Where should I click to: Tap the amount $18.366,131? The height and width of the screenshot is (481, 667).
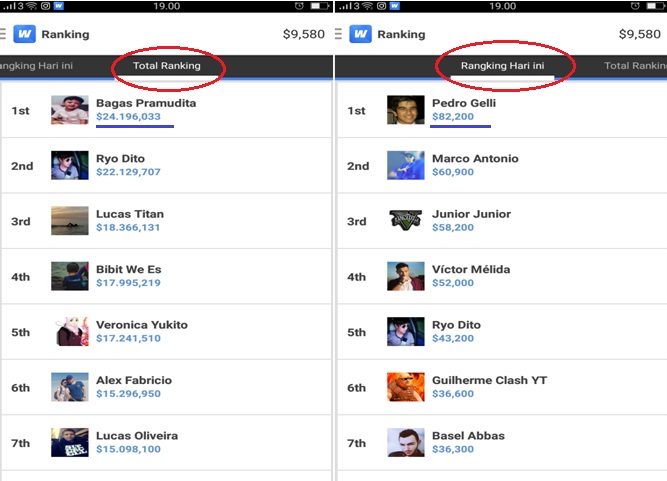(128, 228)
